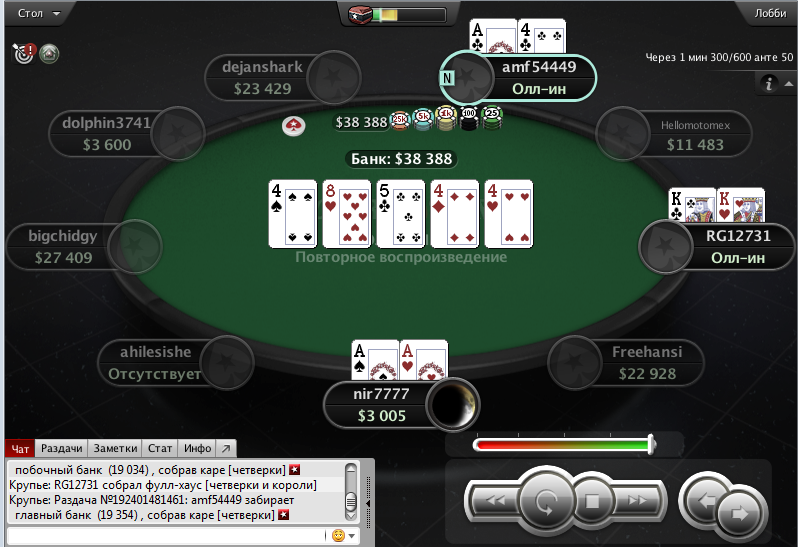Open the emoji smiley picker
This screenshot has width=798, height=547.
338,535
